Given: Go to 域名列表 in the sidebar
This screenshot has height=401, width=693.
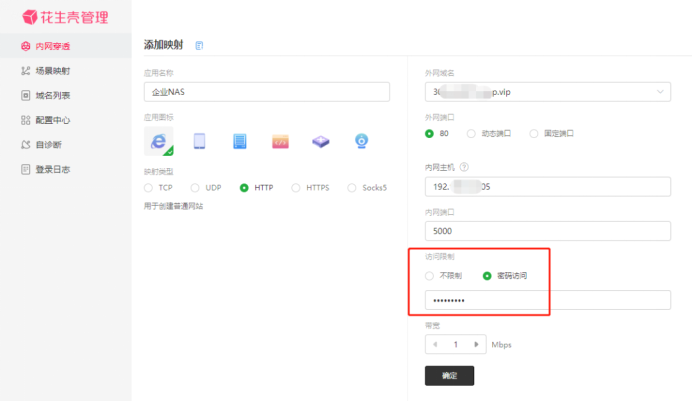Looking at the screenshot, I should point(52,95).
